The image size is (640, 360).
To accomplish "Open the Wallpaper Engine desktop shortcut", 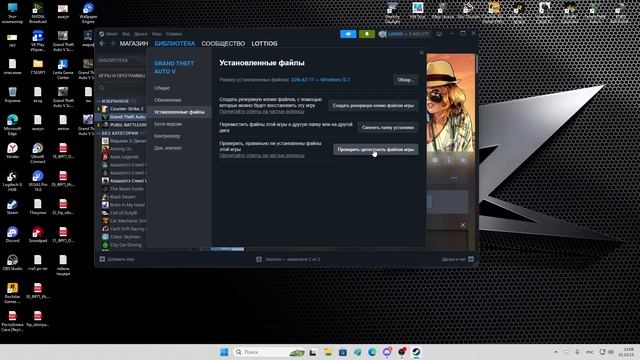I will pyautogui.click(x=88, y=13).
